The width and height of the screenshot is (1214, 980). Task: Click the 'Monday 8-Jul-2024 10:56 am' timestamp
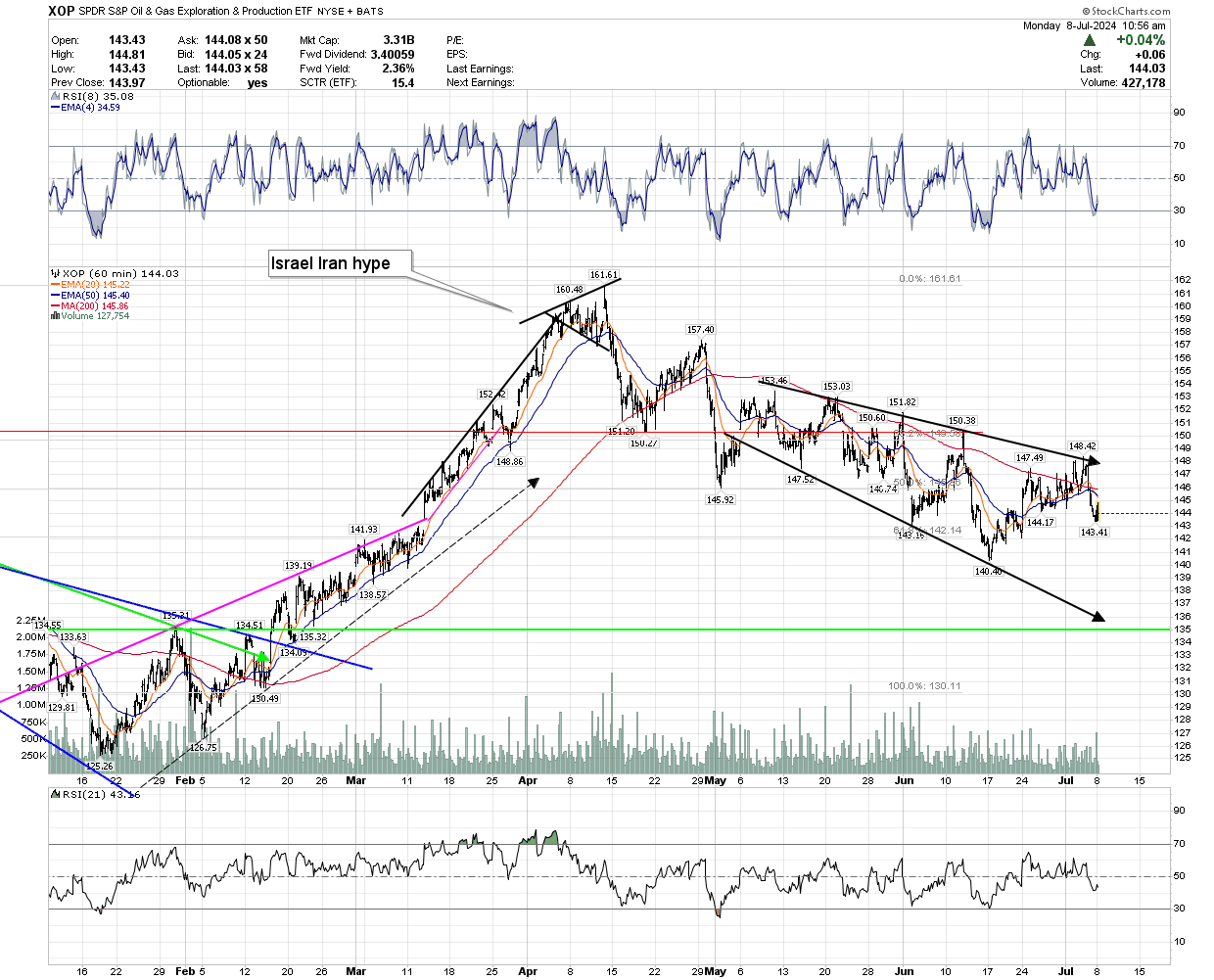(x=1095, y=25)
